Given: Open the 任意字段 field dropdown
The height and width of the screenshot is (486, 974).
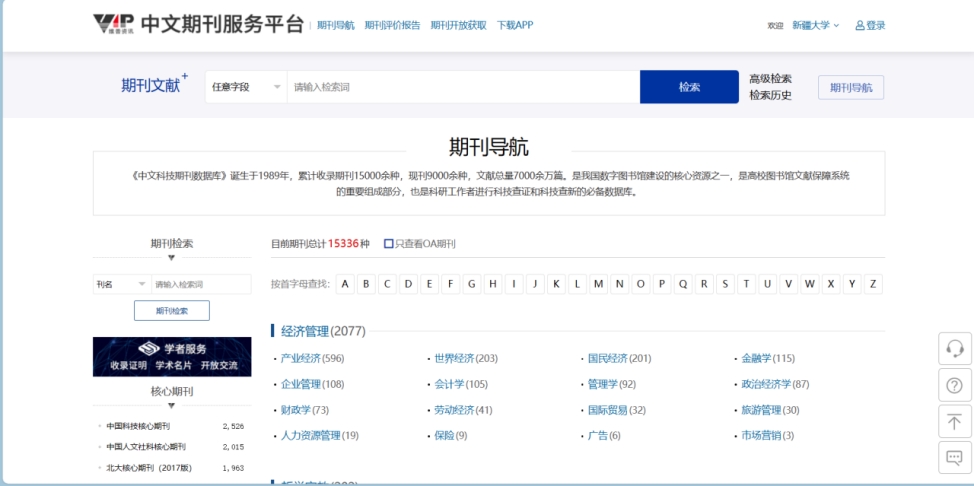Looking at the screenshot, I should click(x=246, y=87).
